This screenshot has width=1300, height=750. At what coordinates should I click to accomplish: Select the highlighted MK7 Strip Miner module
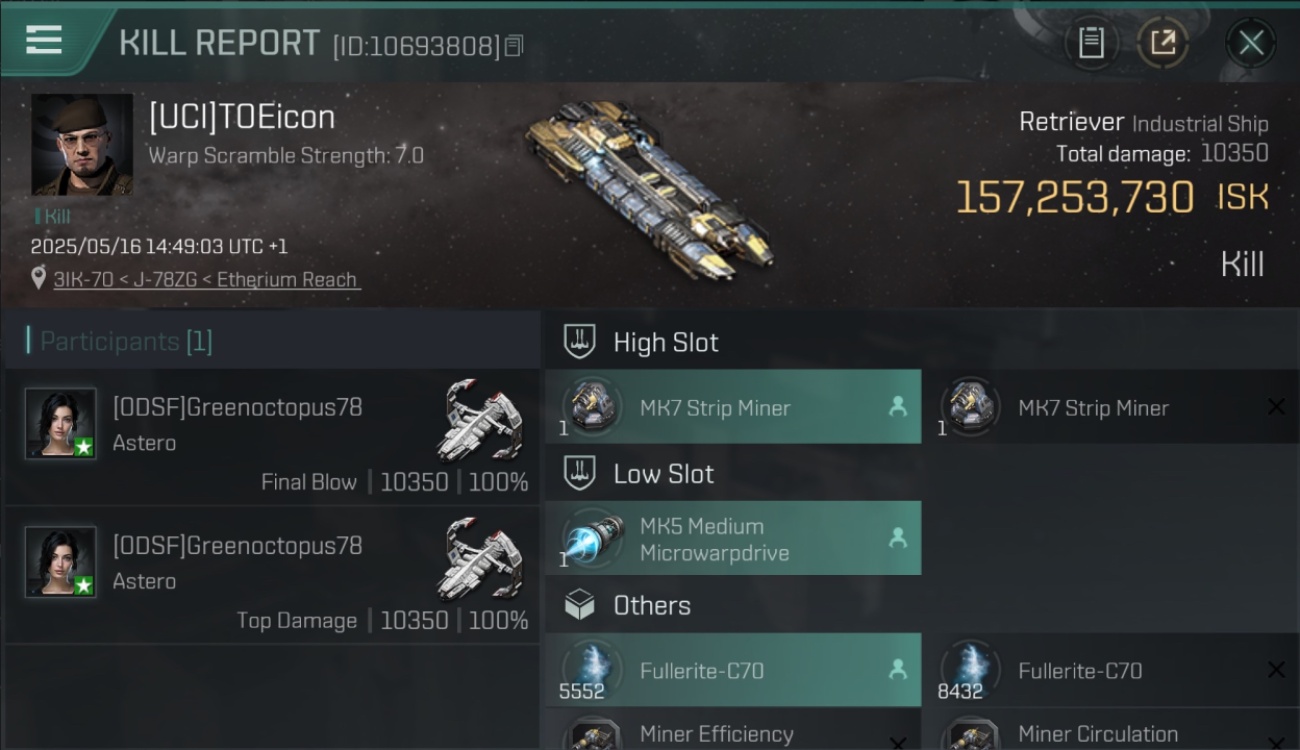(x=733, y=407)
